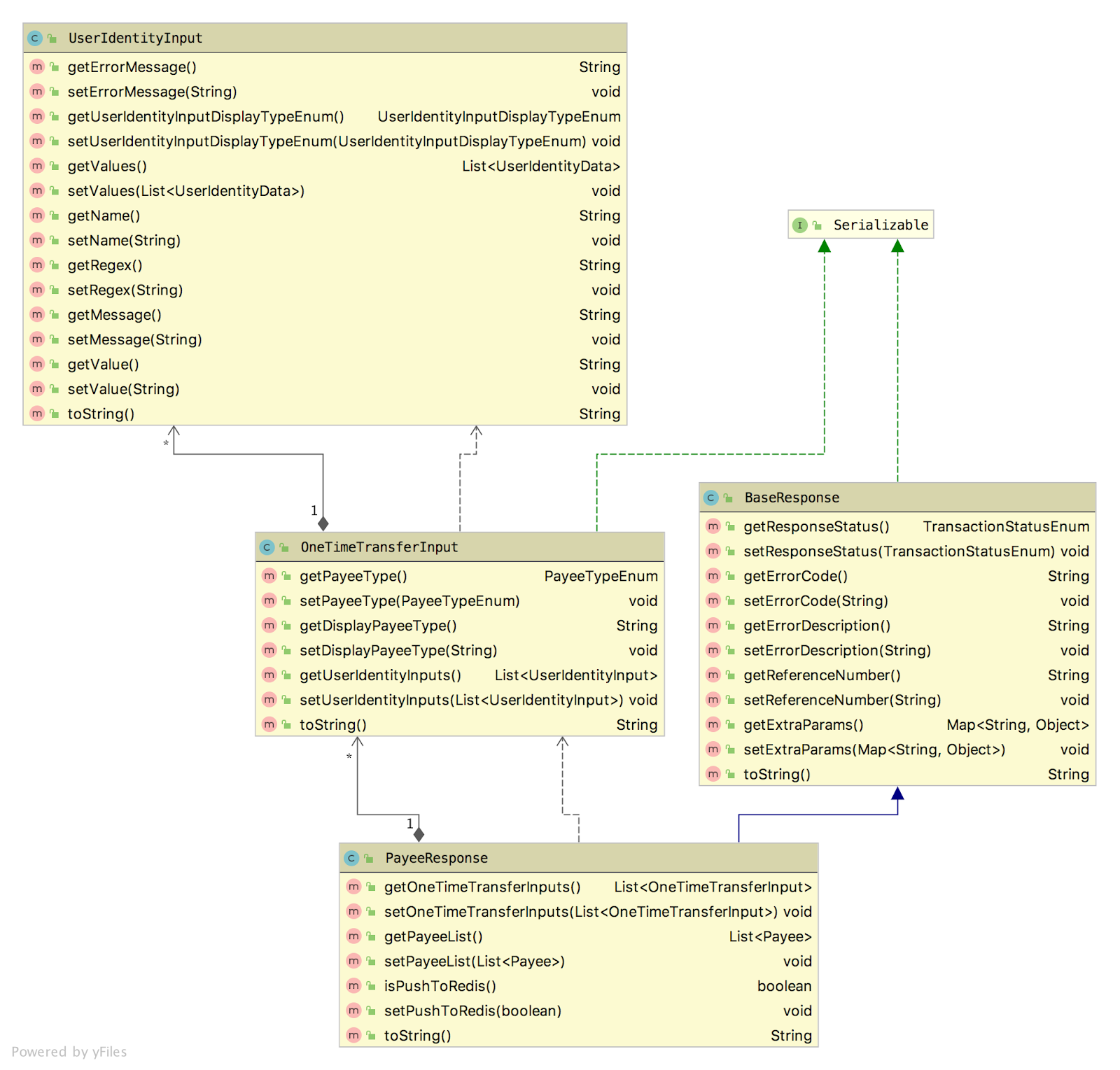Screen dimensions: 1120x1070
Task: Click the PayeeTypeEnum return type
Action: tap(601, 576)
